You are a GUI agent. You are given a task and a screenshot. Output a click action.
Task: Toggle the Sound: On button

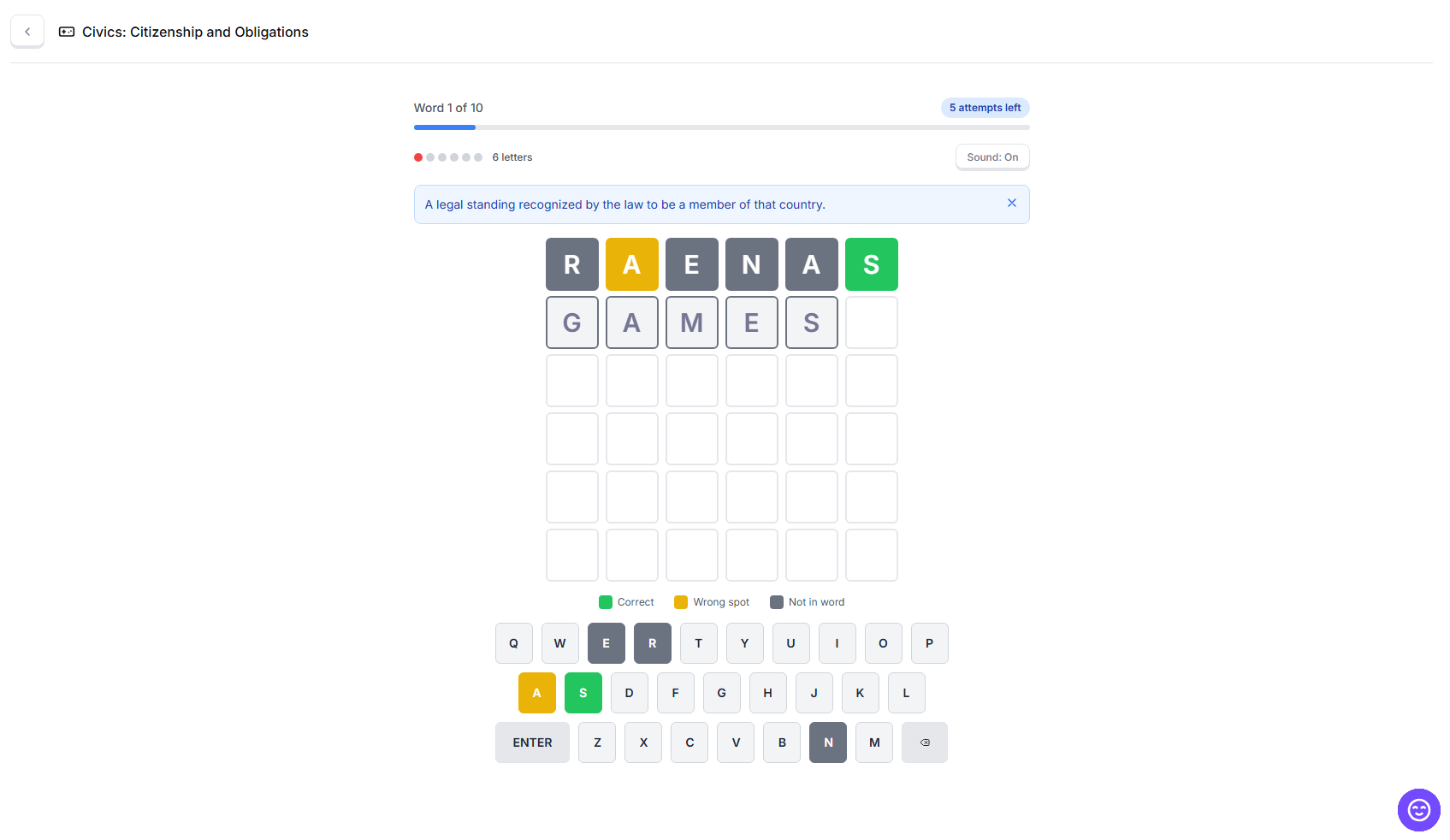(991, 157)
